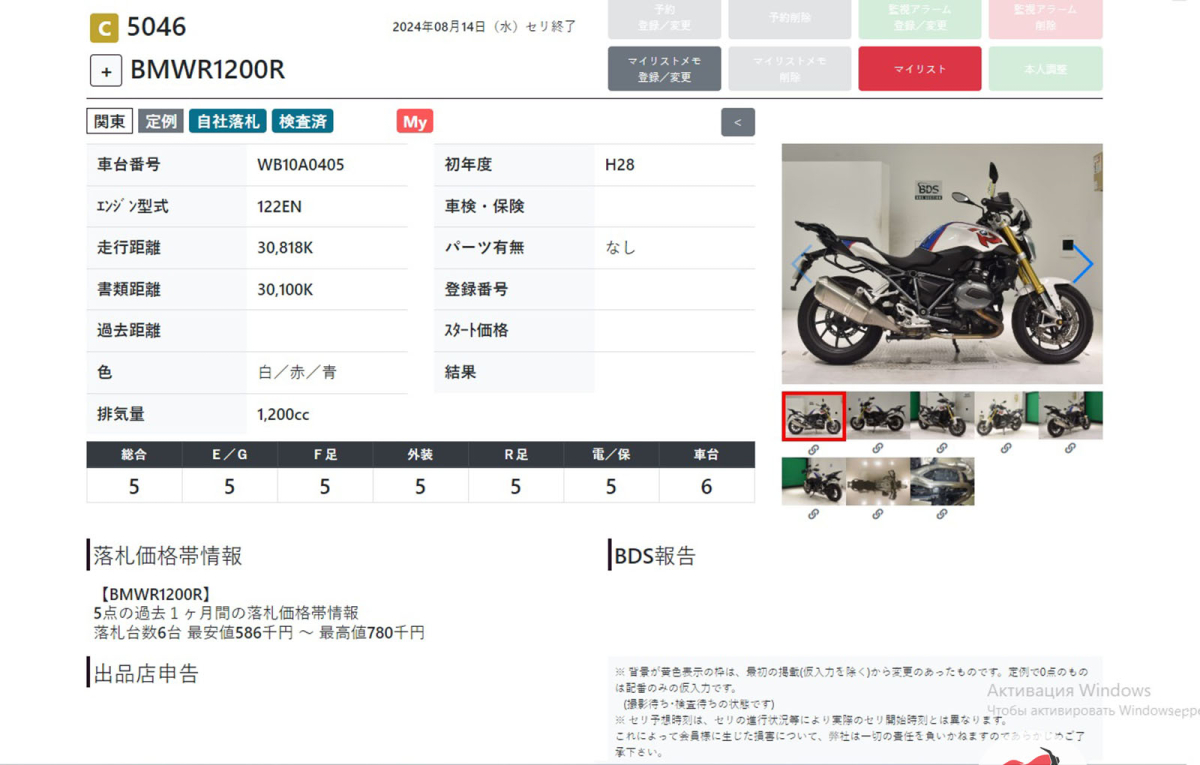This screenshot has height=765, width=1200.
Task: Click the 関東 region tag
Action: pyautogui.click(x=110, y=122)
